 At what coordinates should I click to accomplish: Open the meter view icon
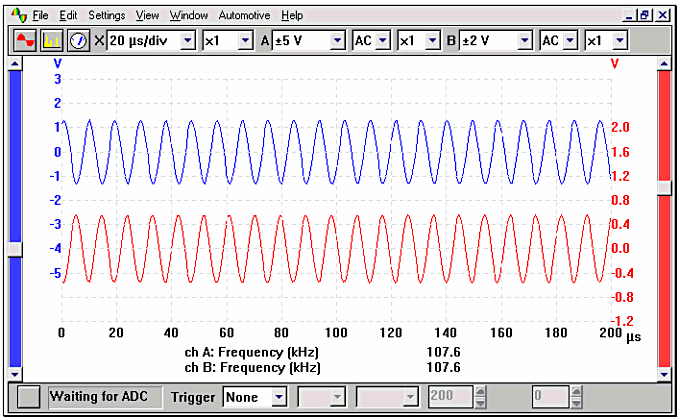78,41
